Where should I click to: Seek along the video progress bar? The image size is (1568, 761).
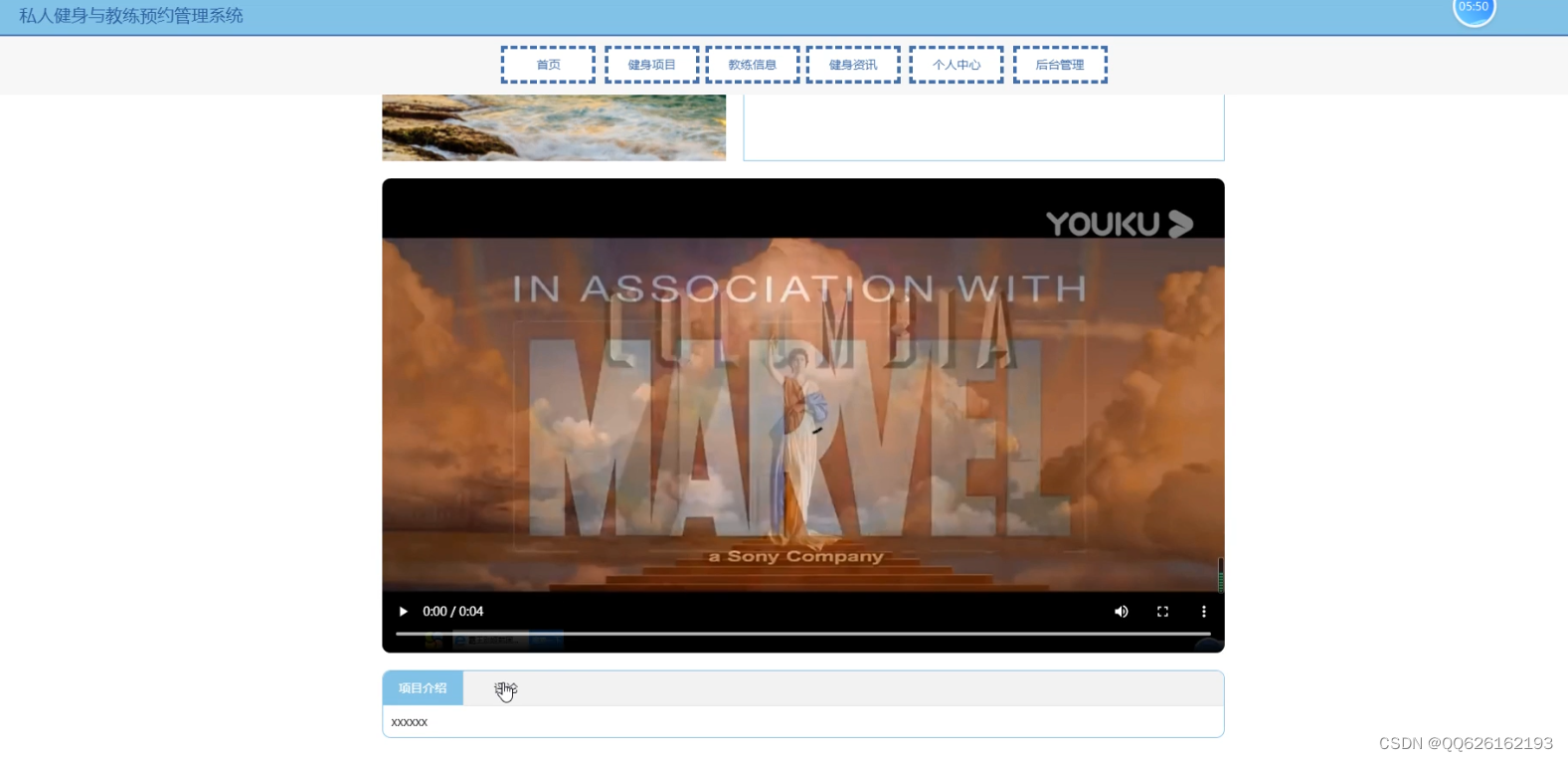point(802,634)
